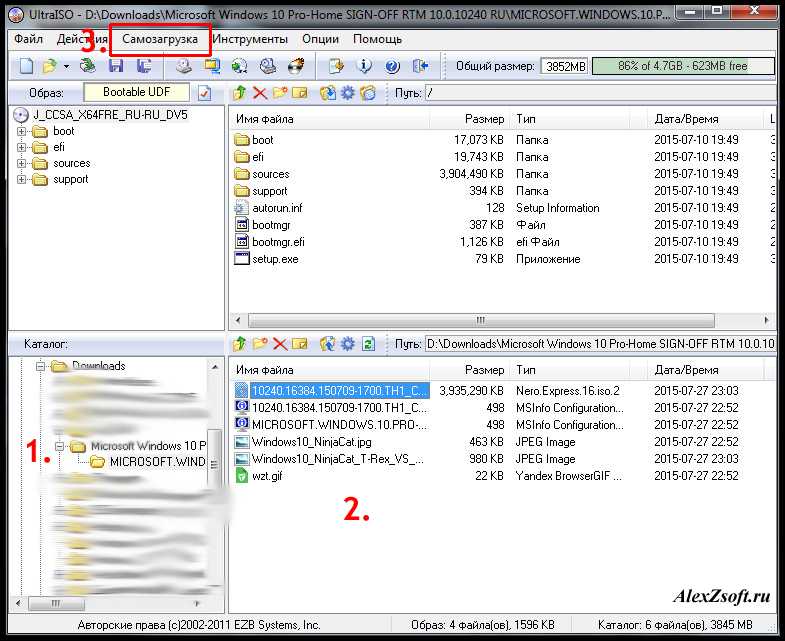
Task: Collapse the Downloads folder in catalog tree
Action: [40, 366]
